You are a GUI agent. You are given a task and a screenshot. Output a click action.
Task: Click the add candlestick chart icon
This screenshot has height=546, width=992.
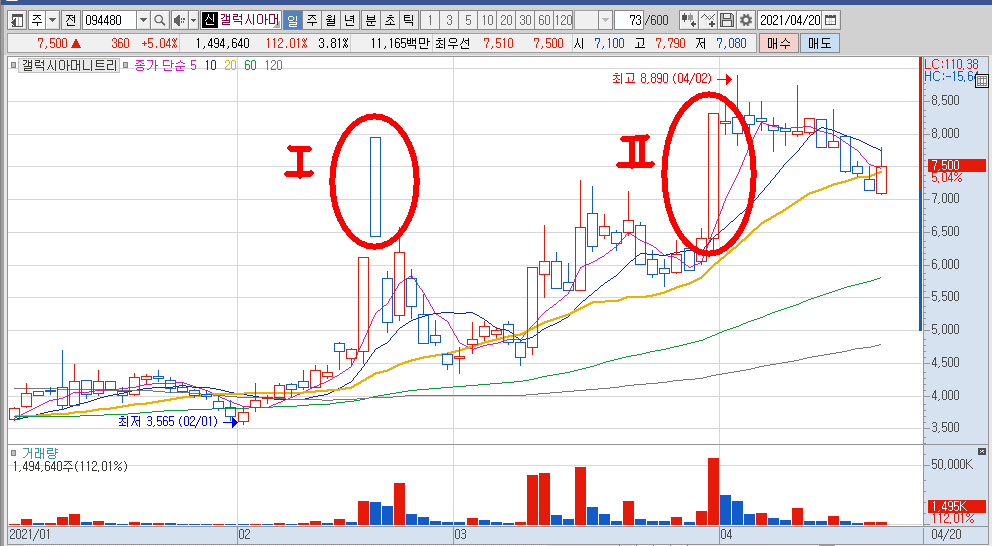pos(689,20)
